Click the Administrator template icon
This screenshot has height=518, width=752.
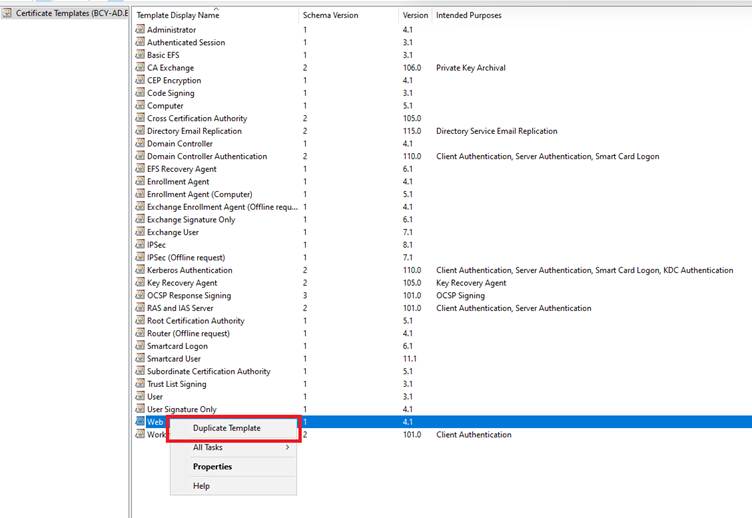pos(140,29)
